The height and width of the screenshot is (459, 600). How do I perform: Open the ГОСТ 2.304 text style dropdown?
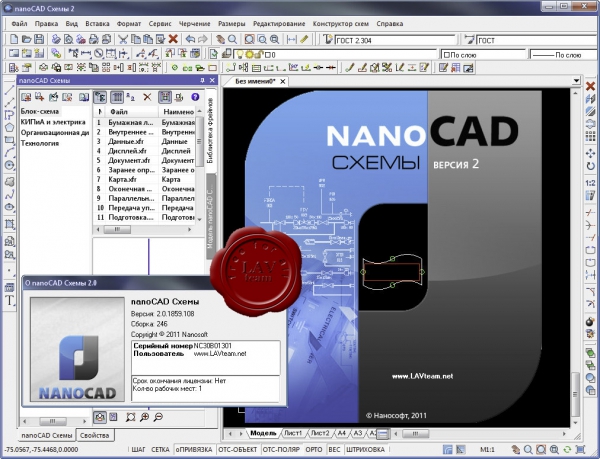[395, 40]
